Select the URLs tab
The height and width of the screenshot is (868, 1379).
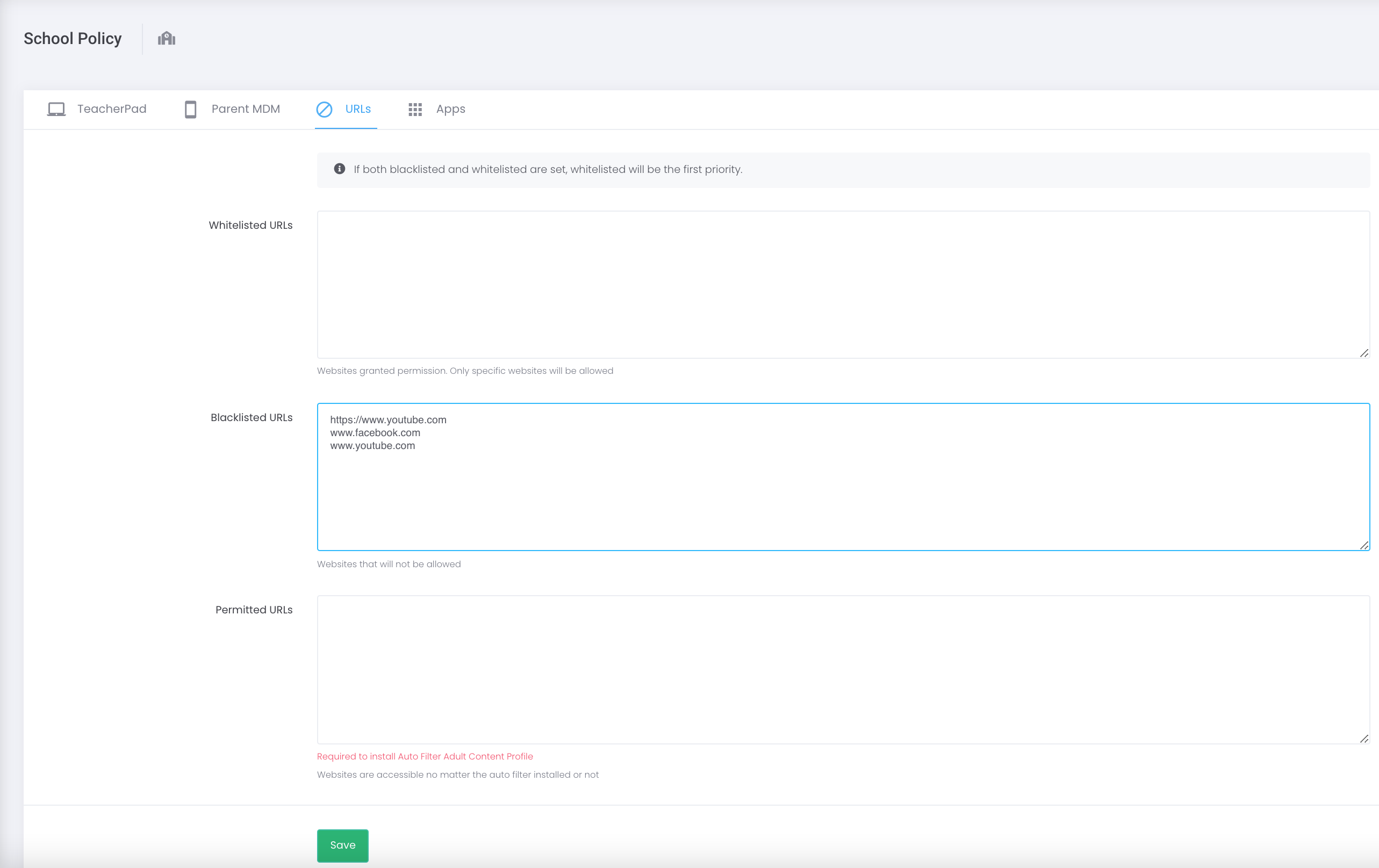pos(346,109)
